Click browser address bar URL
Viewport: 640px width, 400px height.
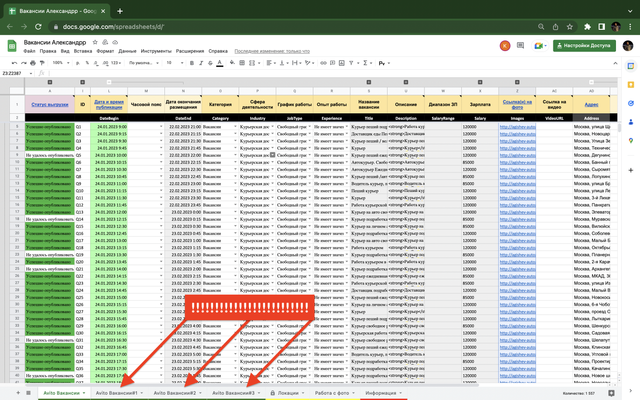click(x=113, y=27)
